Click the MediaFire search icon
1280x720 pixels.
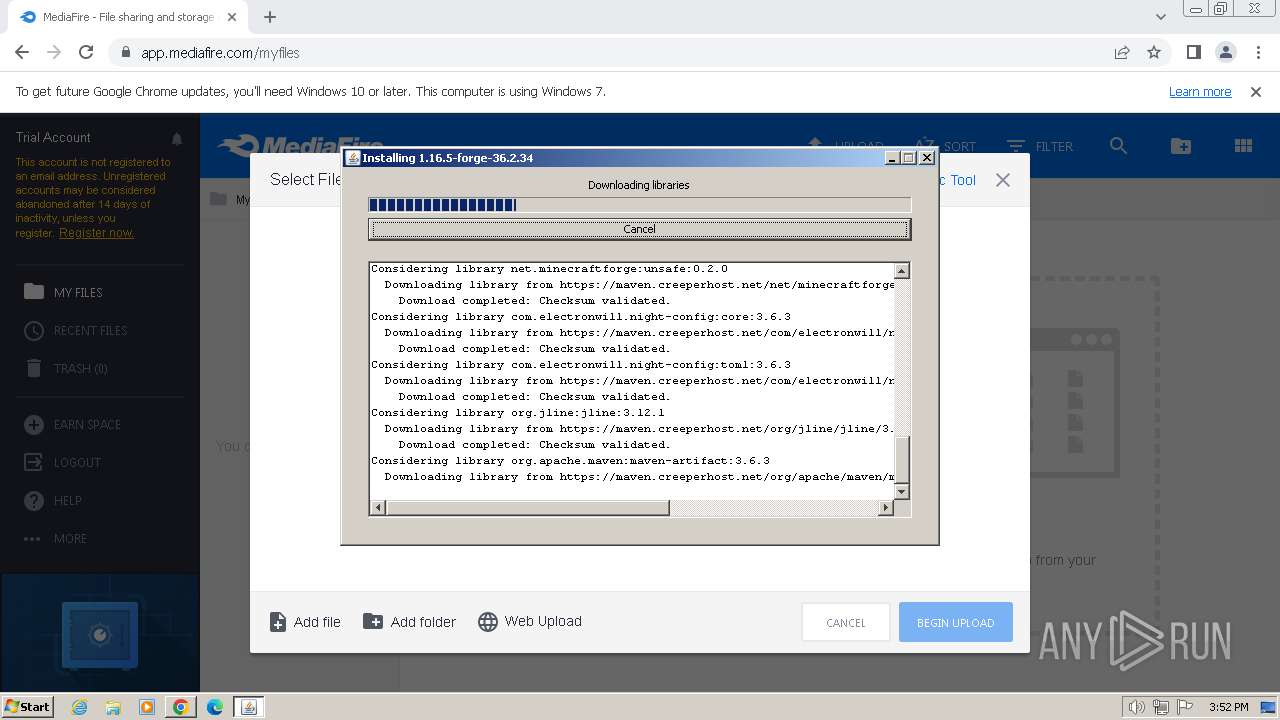[1119, 146]
